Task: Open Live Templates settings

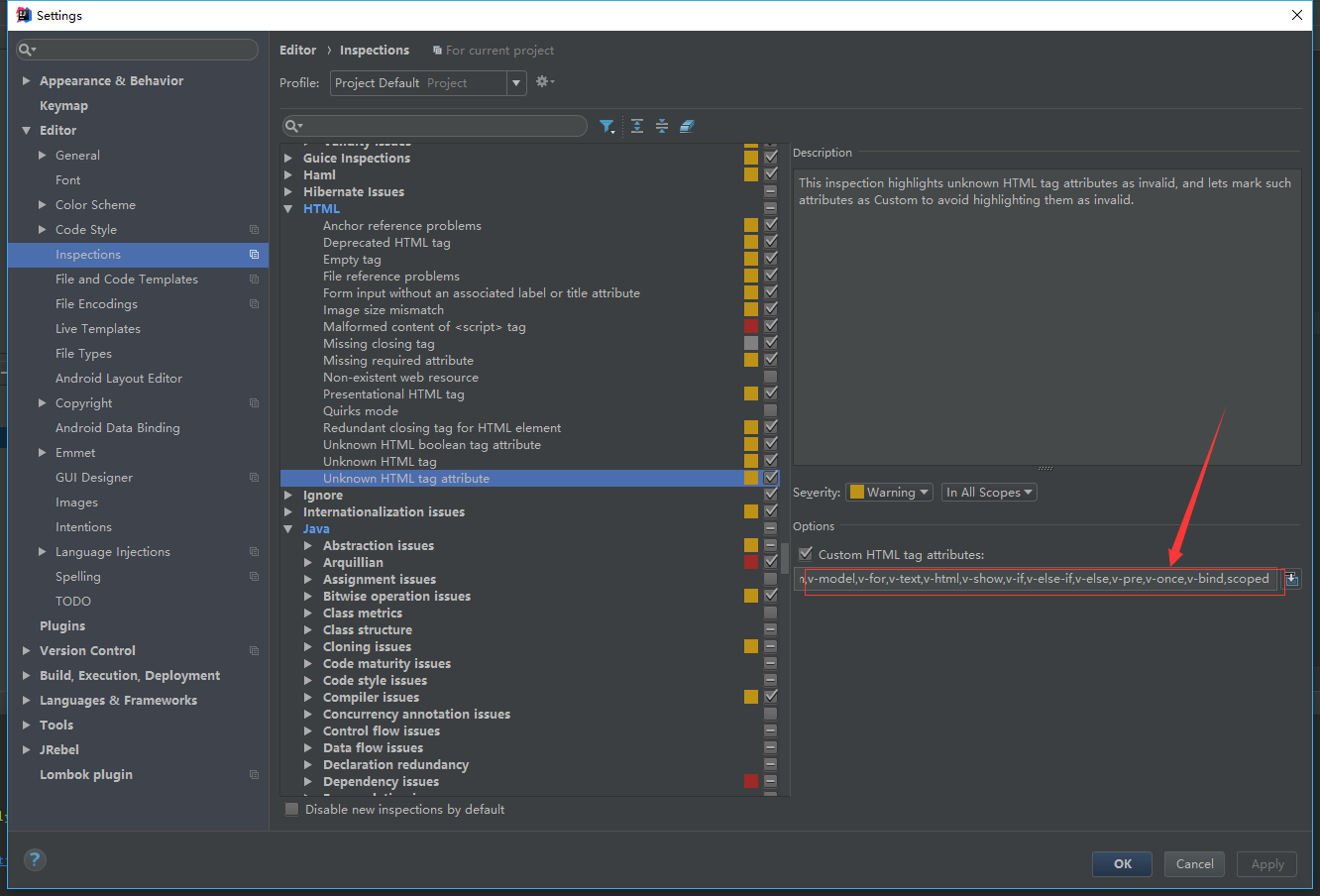Action: pyautogui.click(x=98, y=329)
